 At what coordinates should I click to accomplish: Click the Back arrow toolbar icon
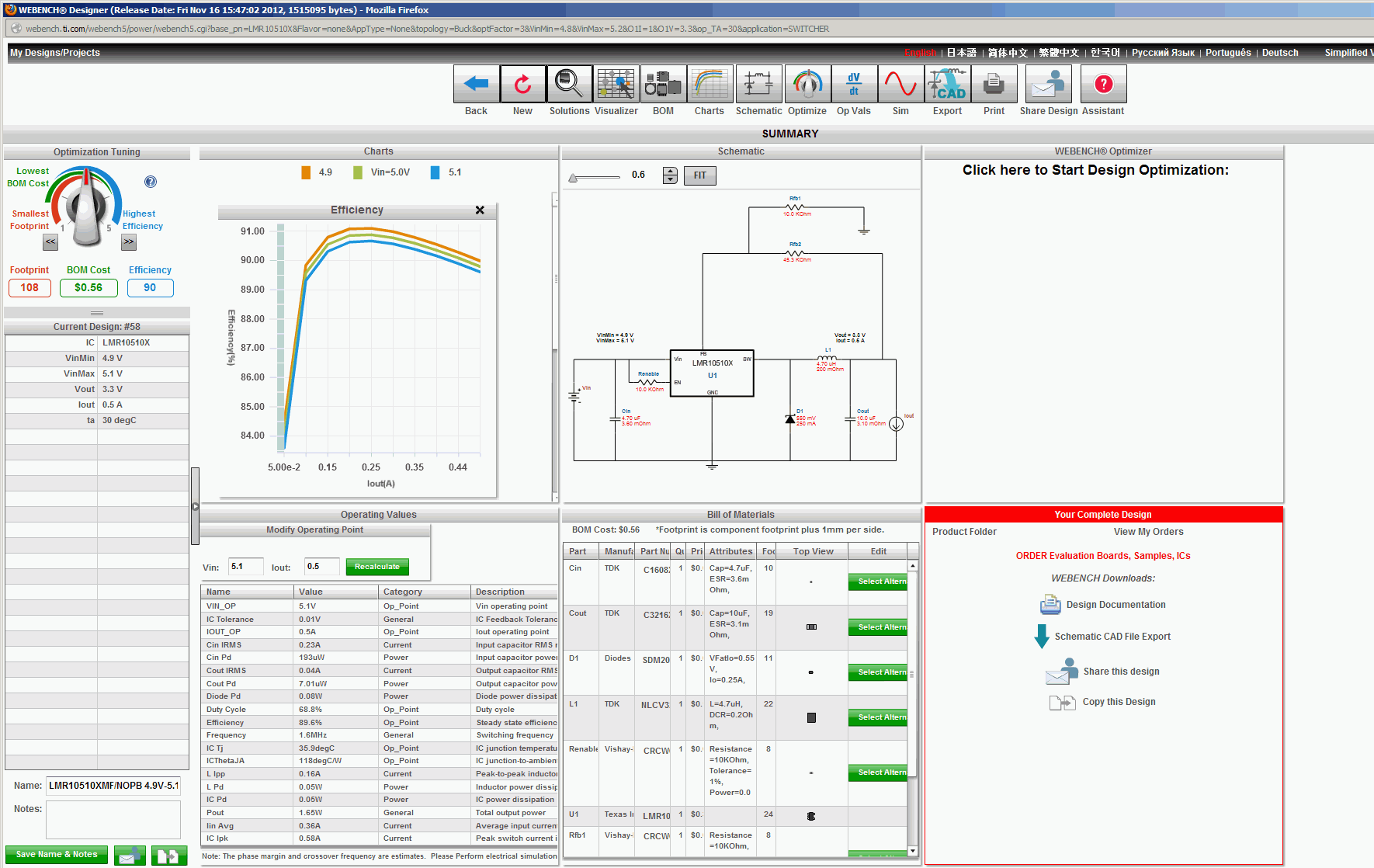(476, 84)
